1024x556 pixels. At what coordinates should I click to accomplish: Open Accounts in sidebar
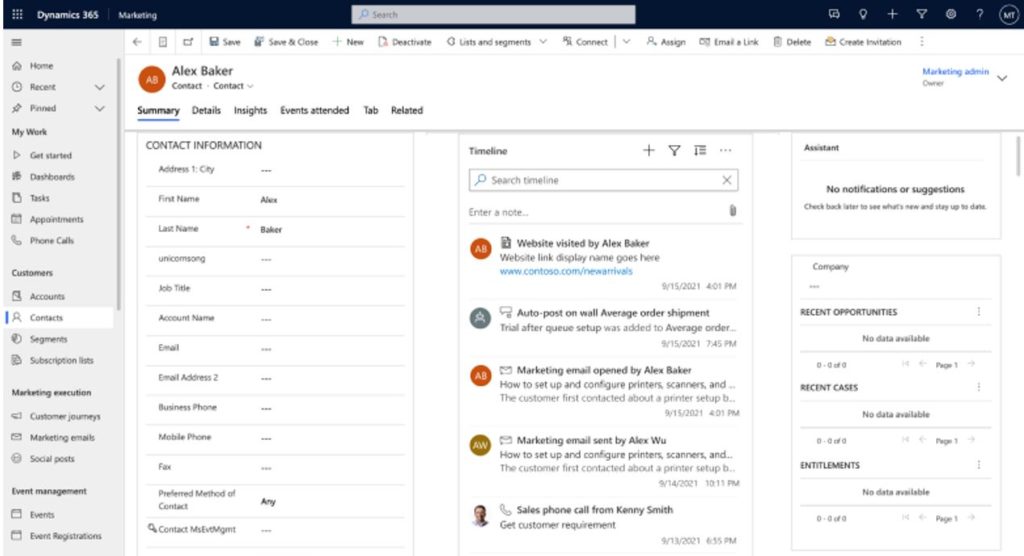47,297
